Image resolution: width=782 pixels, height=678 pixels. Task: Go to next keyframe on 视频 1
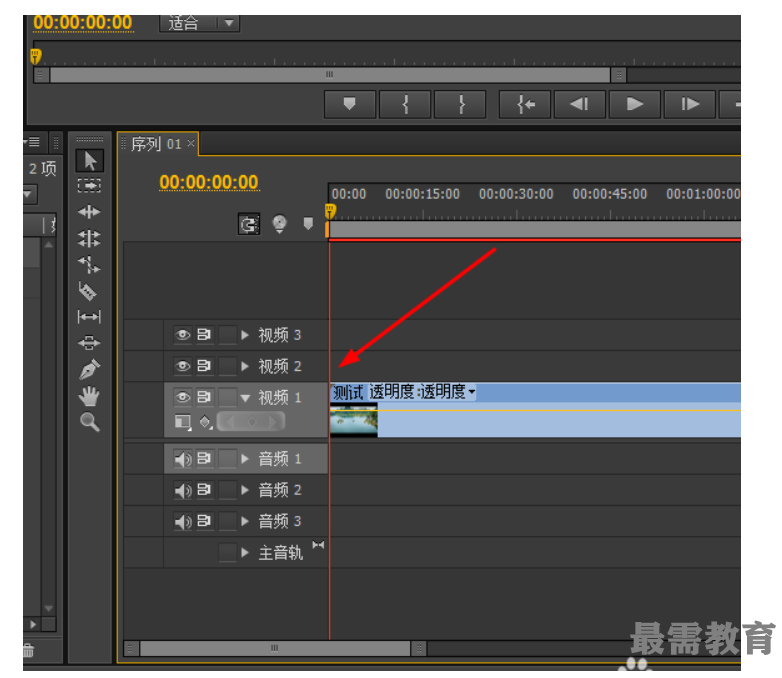click(273, 422)
